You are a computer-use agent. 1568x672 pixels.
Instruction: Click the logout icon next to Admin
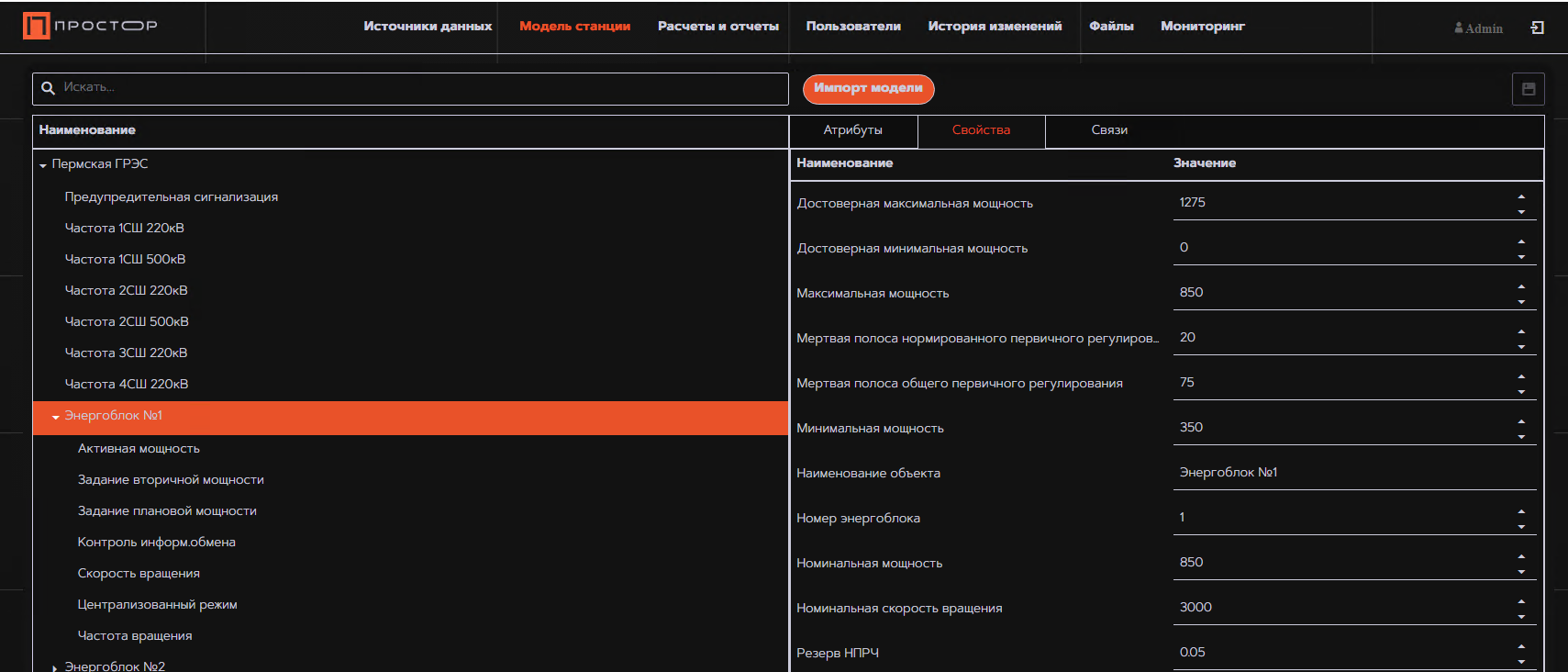click(x=1538, y=28)
